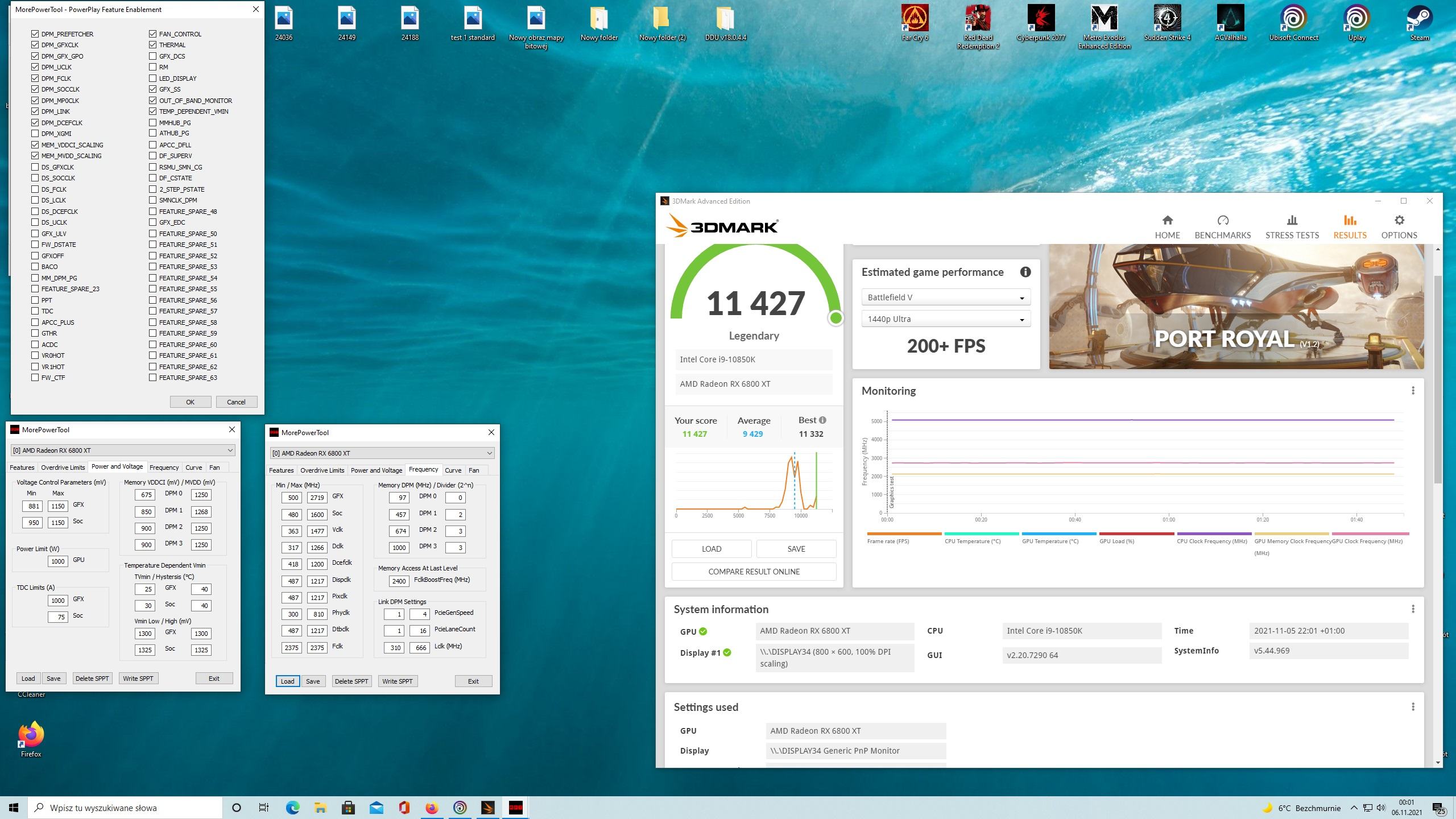The width and height of the screenshot is (1456, 819).
Task: Uncheck FAN_CONTROL feature
Action: [x=152, y=34]
